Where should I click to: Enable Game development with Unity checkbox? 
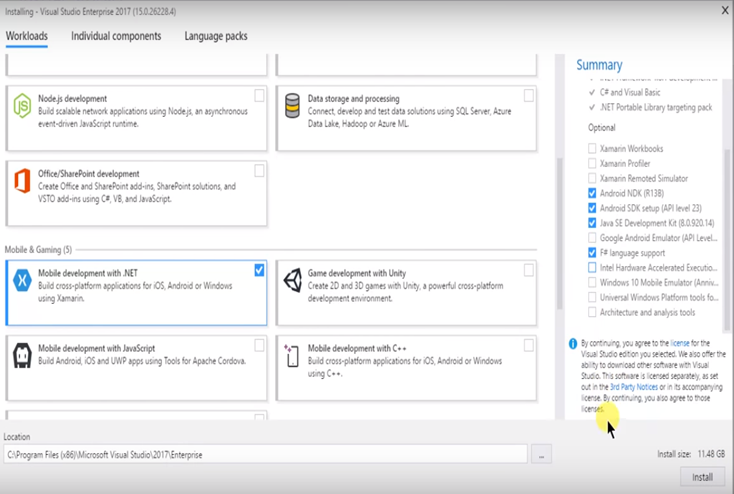[x=528, y=270]
